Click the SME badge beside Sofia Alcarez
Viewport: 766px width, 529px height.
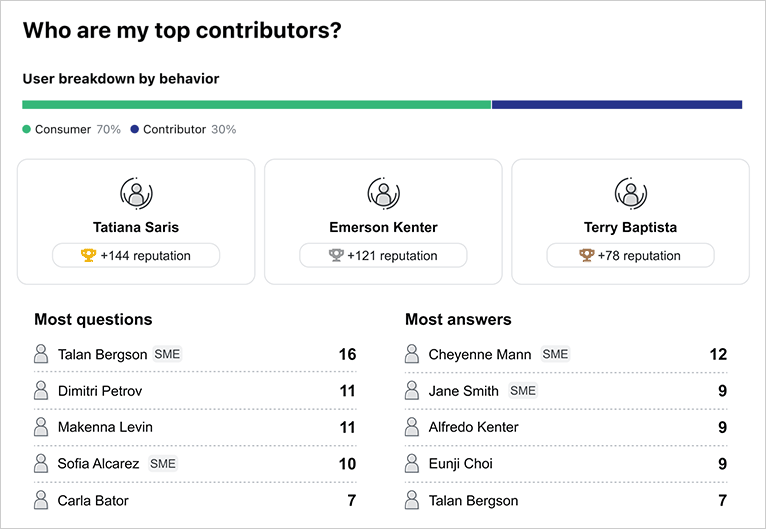(x=163, y=463)
